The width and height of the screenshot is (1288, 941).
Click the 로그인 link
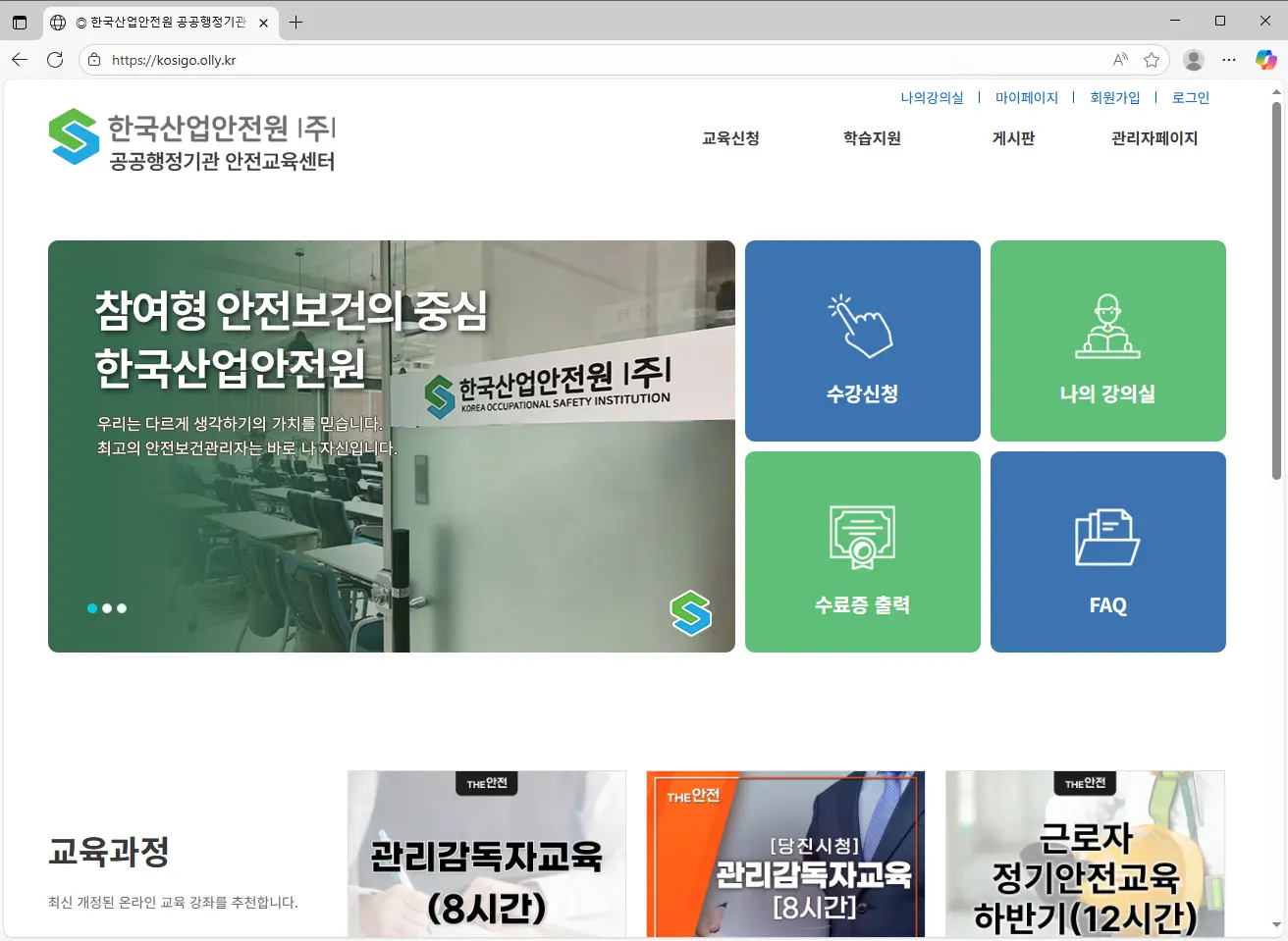click(1190, 97)
